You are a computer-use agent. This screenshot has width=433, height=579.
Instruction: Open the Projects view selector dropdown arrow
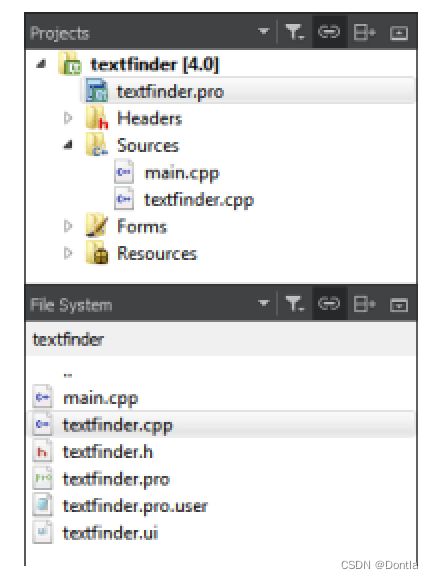point(263,31)
